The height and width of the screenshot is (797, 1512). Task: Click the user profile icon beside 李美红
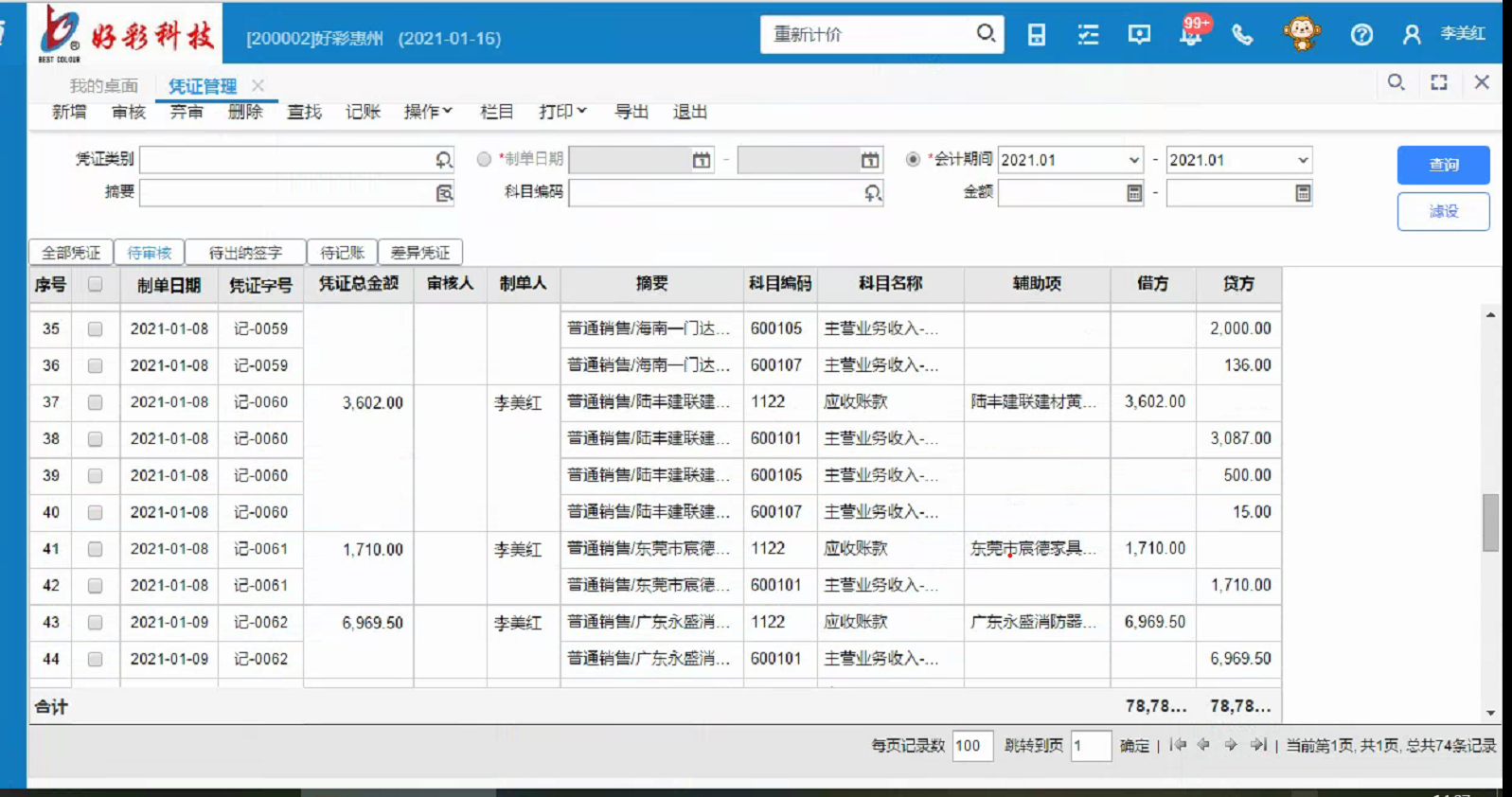point(1412,35)
